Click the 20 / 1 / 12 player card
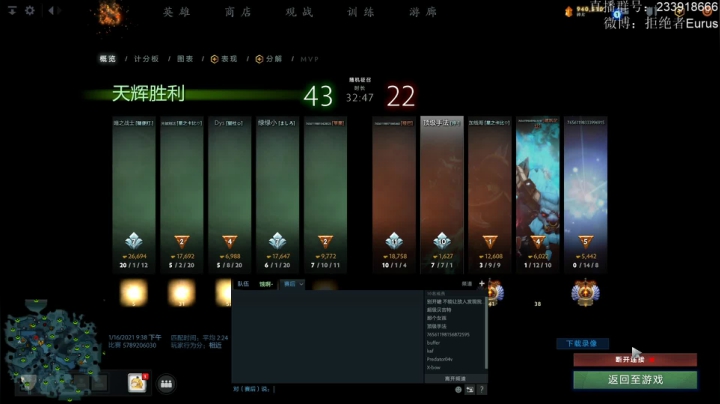The image size is (720, 404). point(134,195)
